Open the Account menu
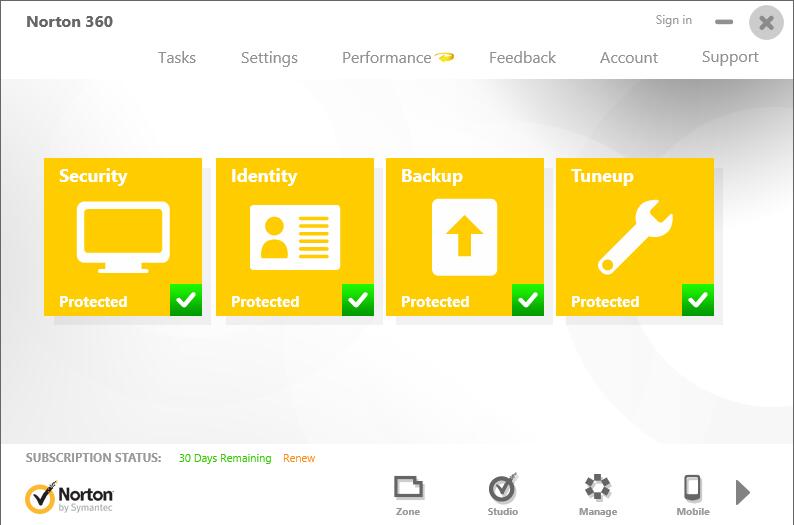Image resolution: width=794 pixels, height=525 pixels. coord(629,58)
